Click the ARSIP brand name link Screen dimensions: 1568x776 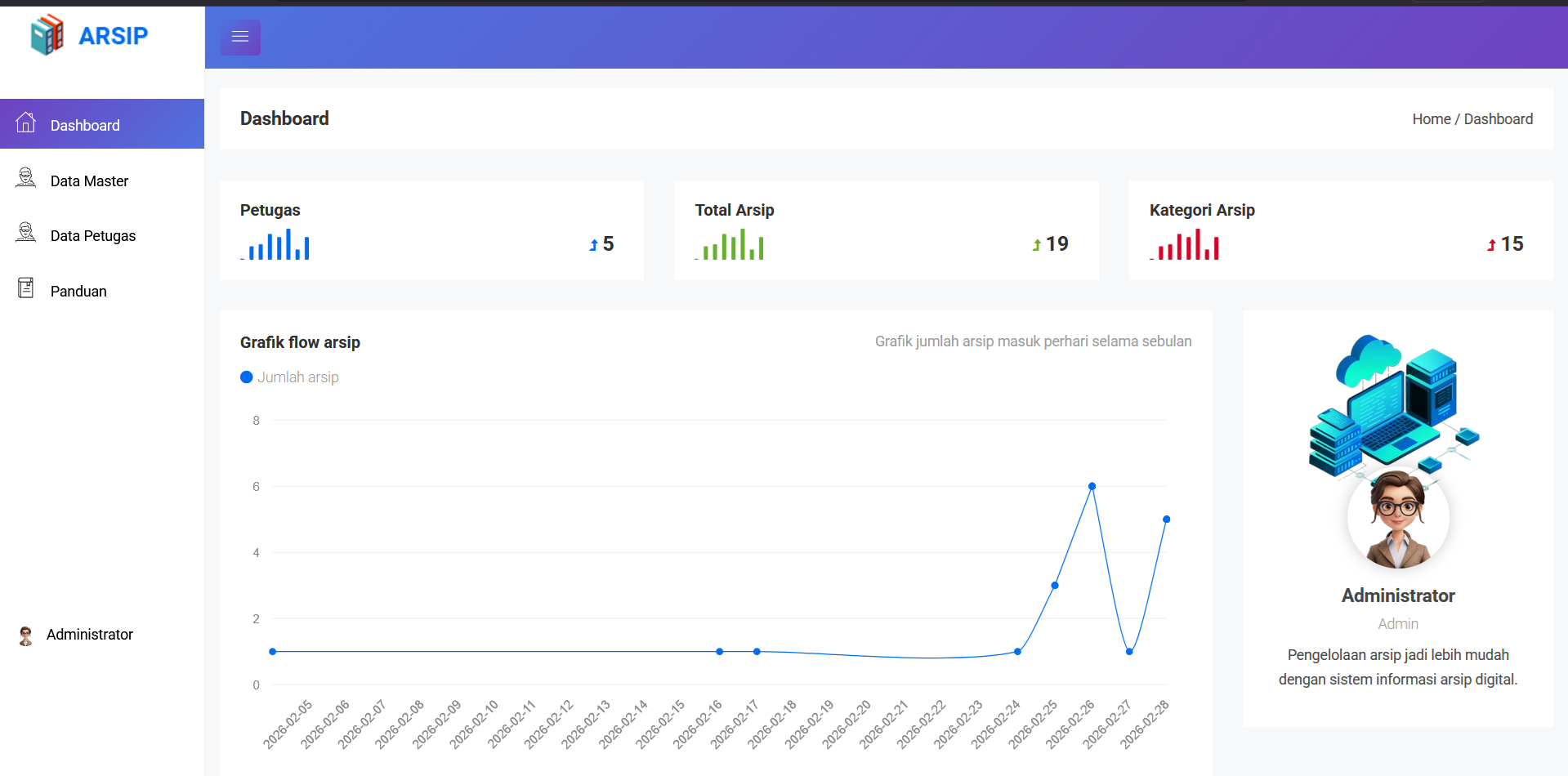coord(113,36)
